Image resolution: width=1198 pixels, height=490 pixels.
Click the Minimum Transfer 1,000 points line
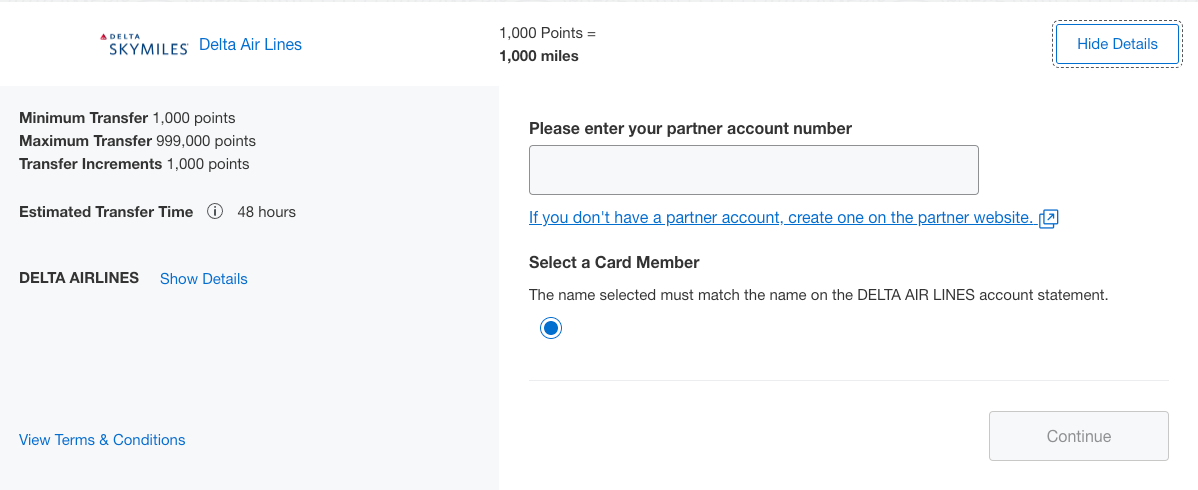[x=127, y=118]
